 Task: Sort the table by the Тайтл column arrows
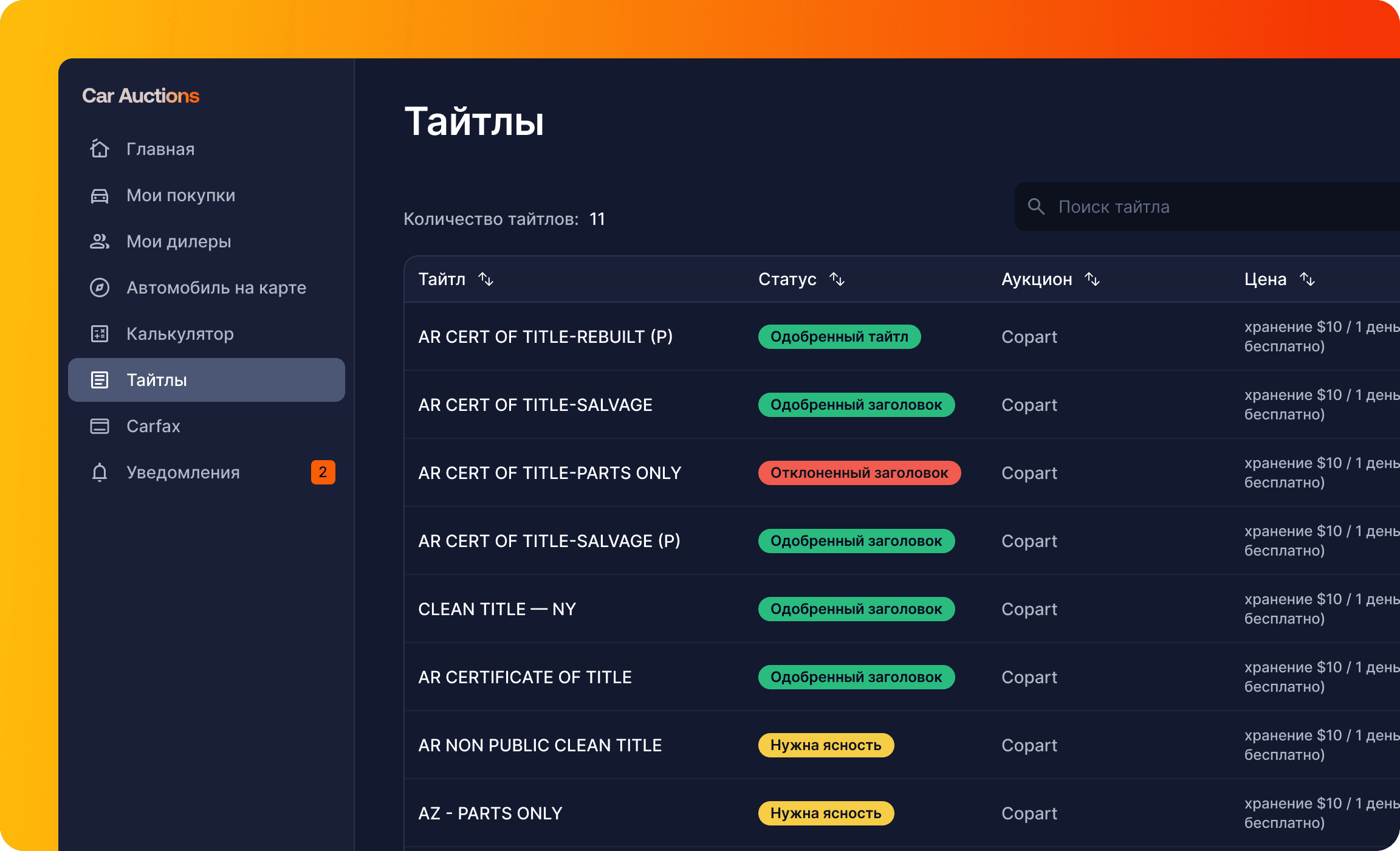(x=486, y=279)
